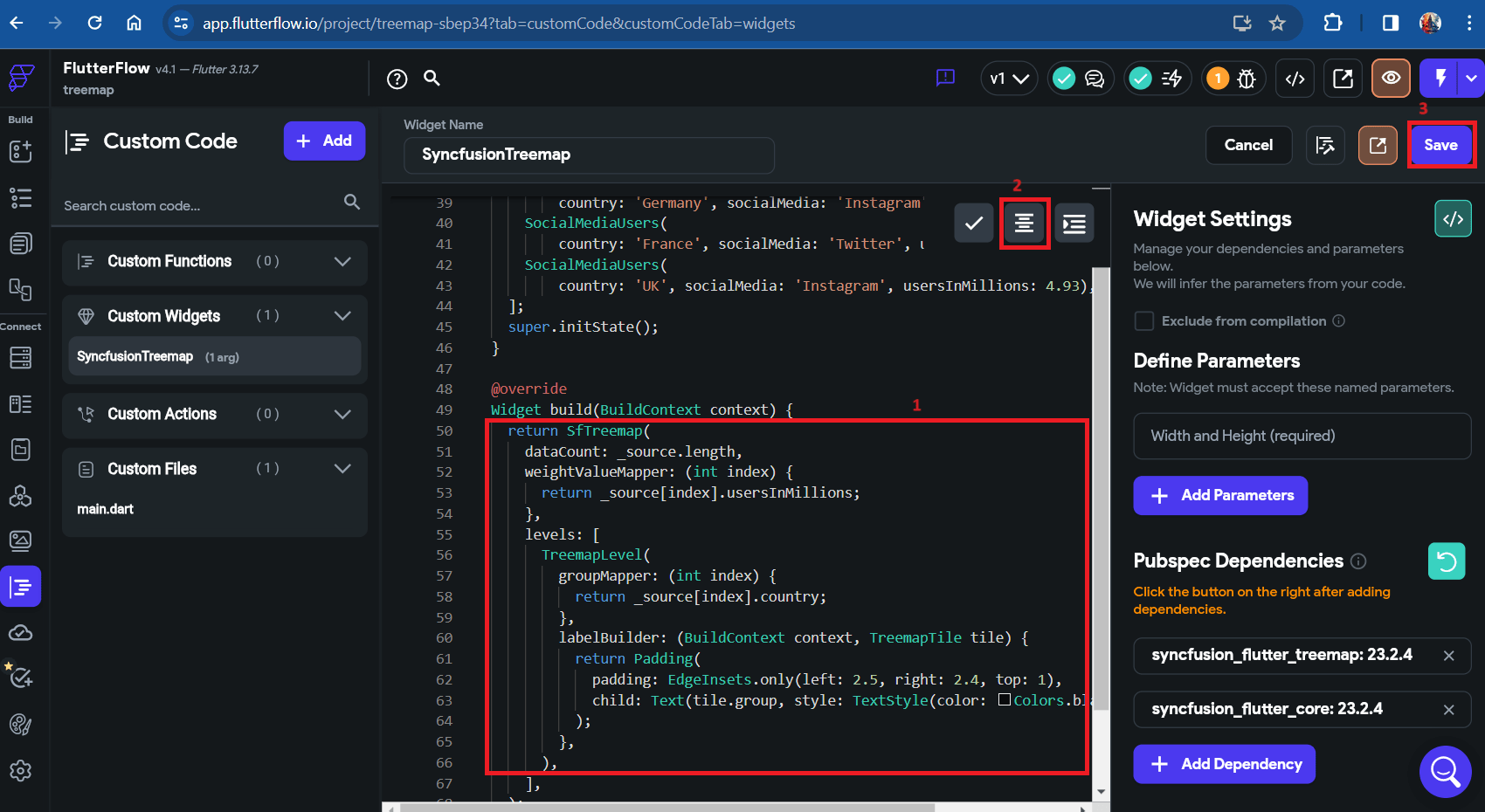Click the Add Dependency button
Image resolution: width=1485 pixels, height=812 pixels.
coord(1224,765)
